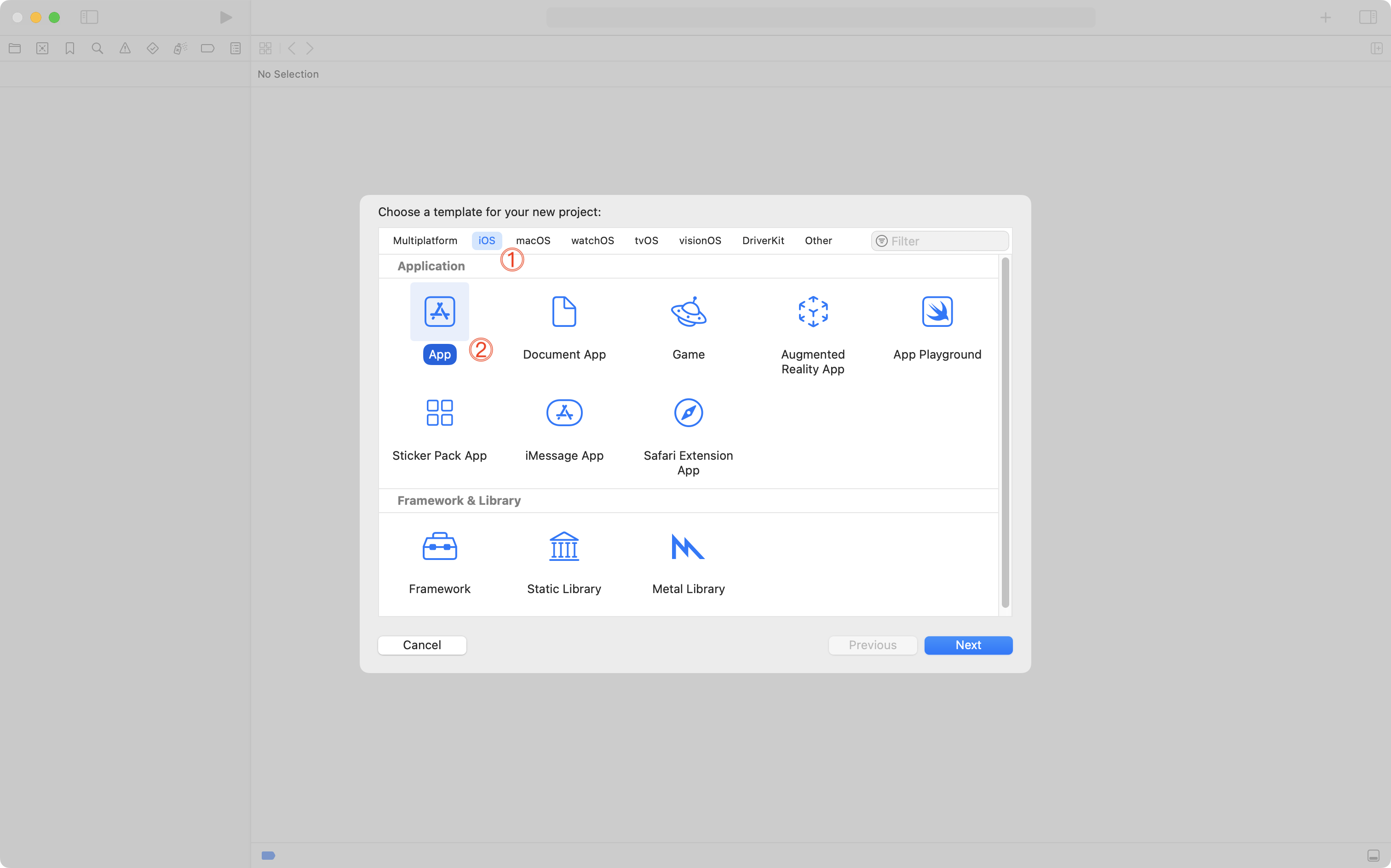Select the Framework template icon
The width and height of the screenshot is (1391, 868).
tap(439, 547)
